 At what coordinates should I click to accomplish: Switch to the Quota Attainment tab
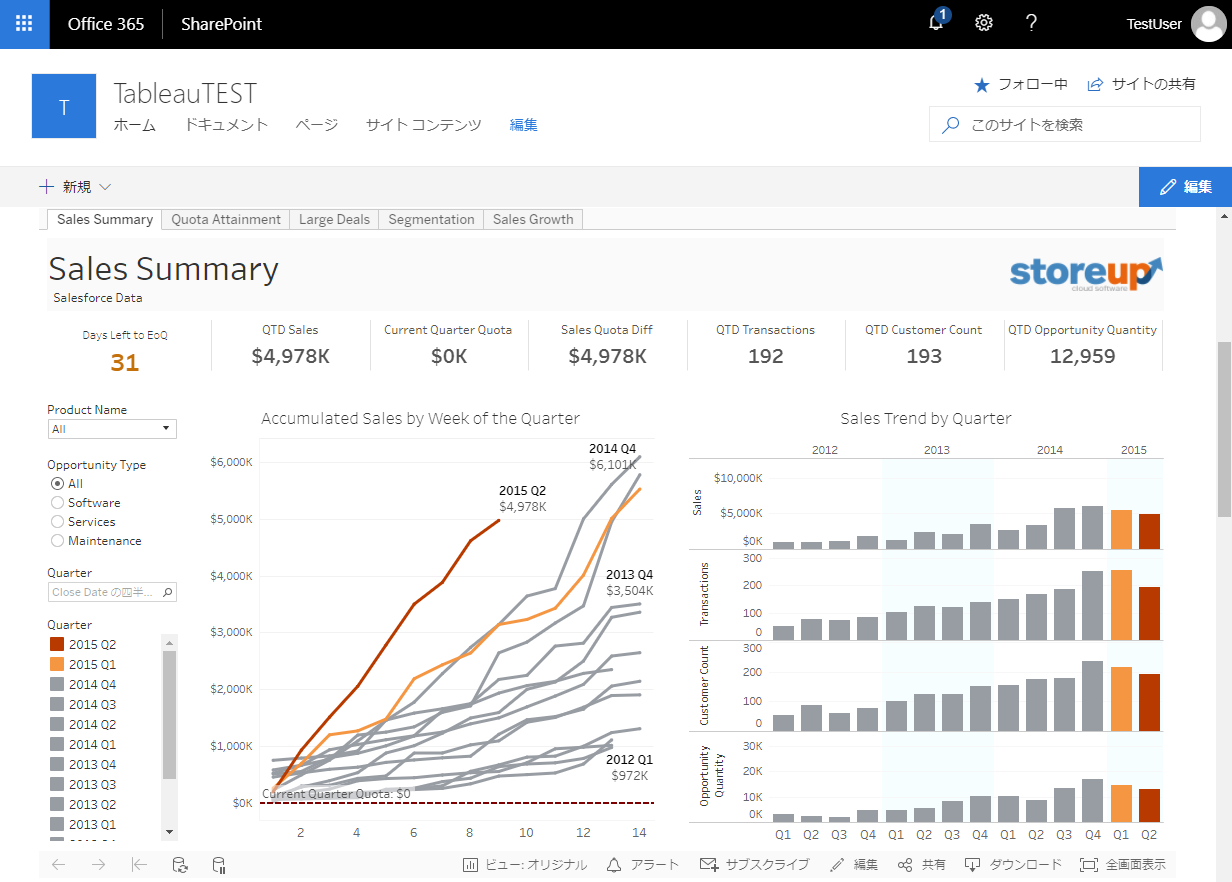(x=224, y=219)
